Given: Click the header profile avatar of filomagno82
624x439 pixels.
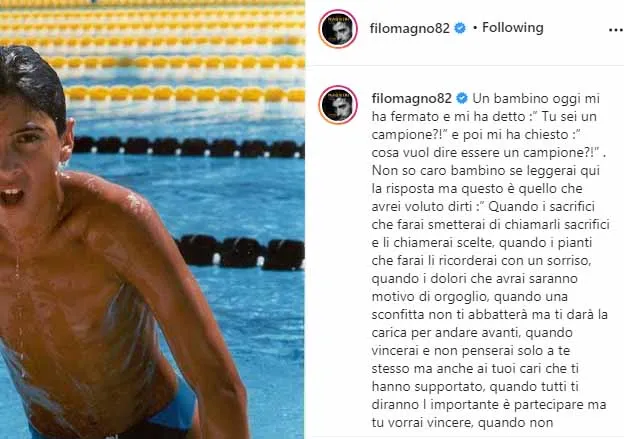Looking at the screenshot, I should pos(338,29).
